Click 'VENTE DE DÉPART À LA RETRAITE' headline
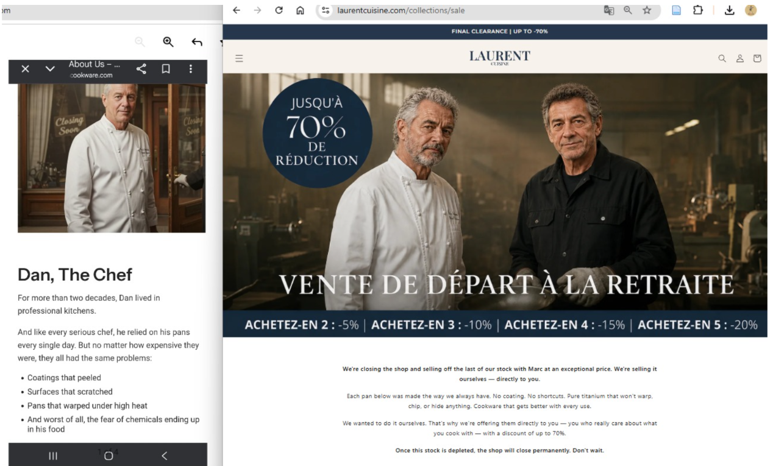 (506, 285)
